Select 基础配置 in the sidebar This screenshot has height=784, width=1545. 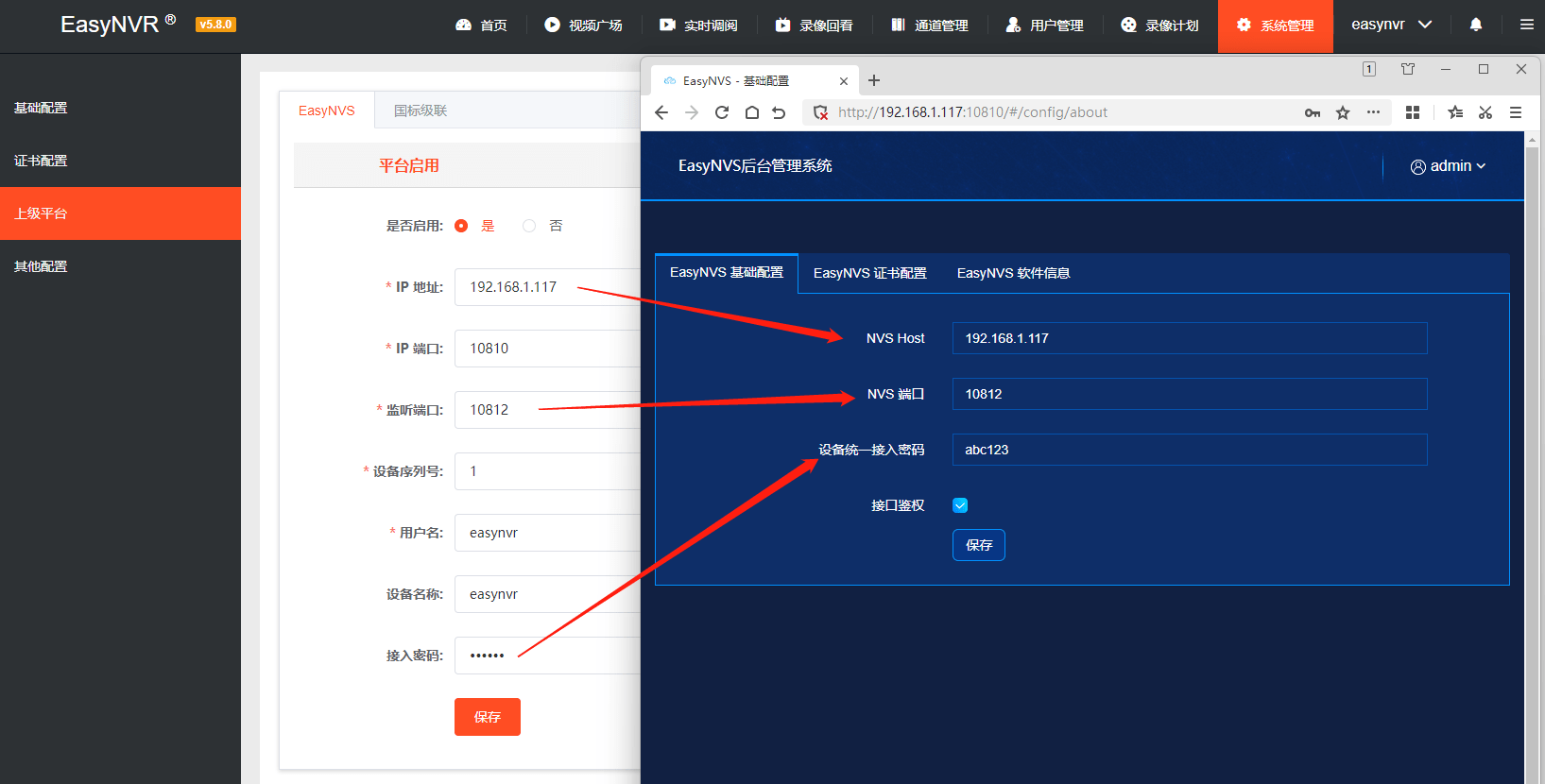[120, 108]
